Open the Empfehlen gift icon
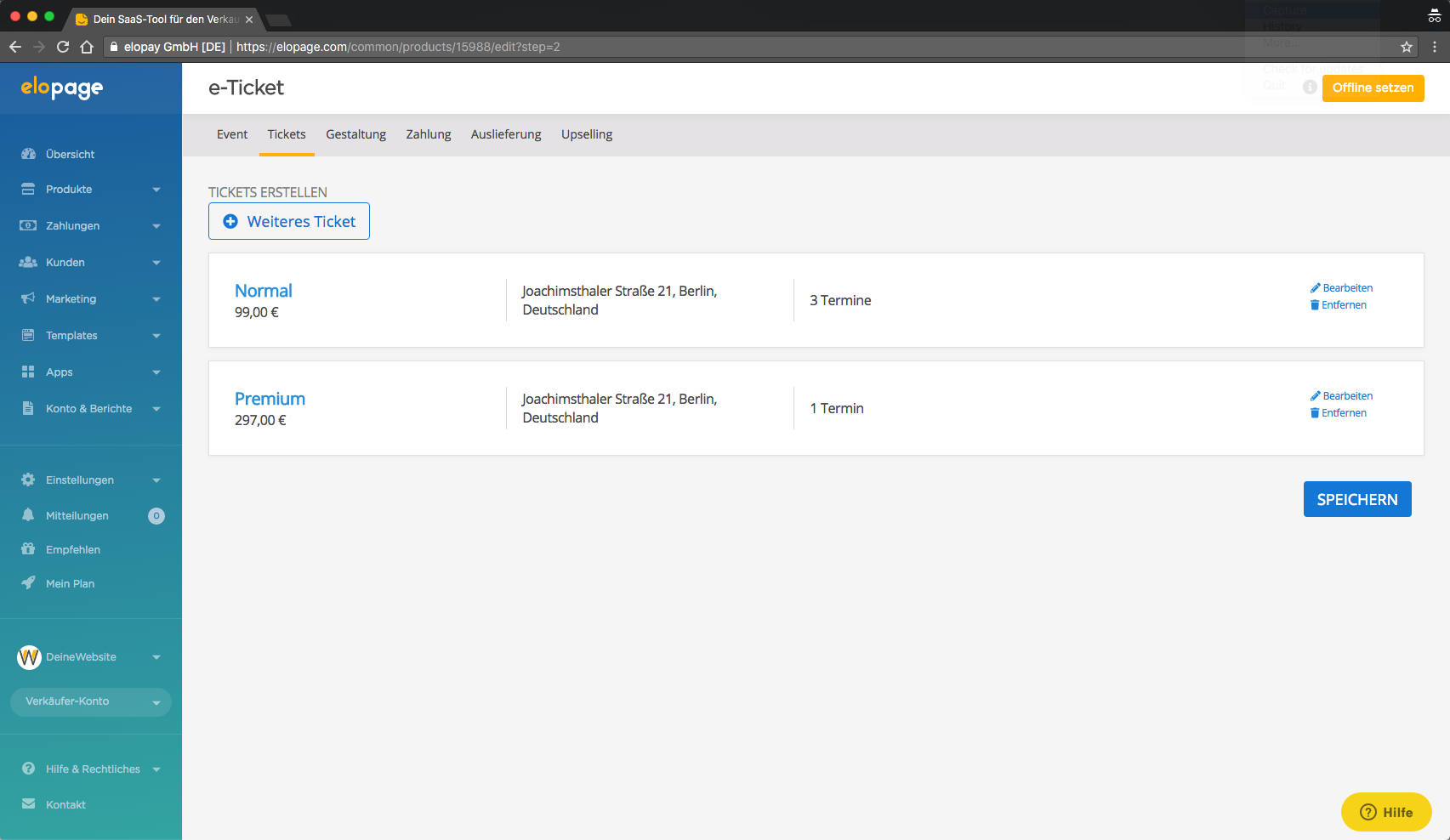Viewport: 1450px width, 840px height. [x=28, y=549]
